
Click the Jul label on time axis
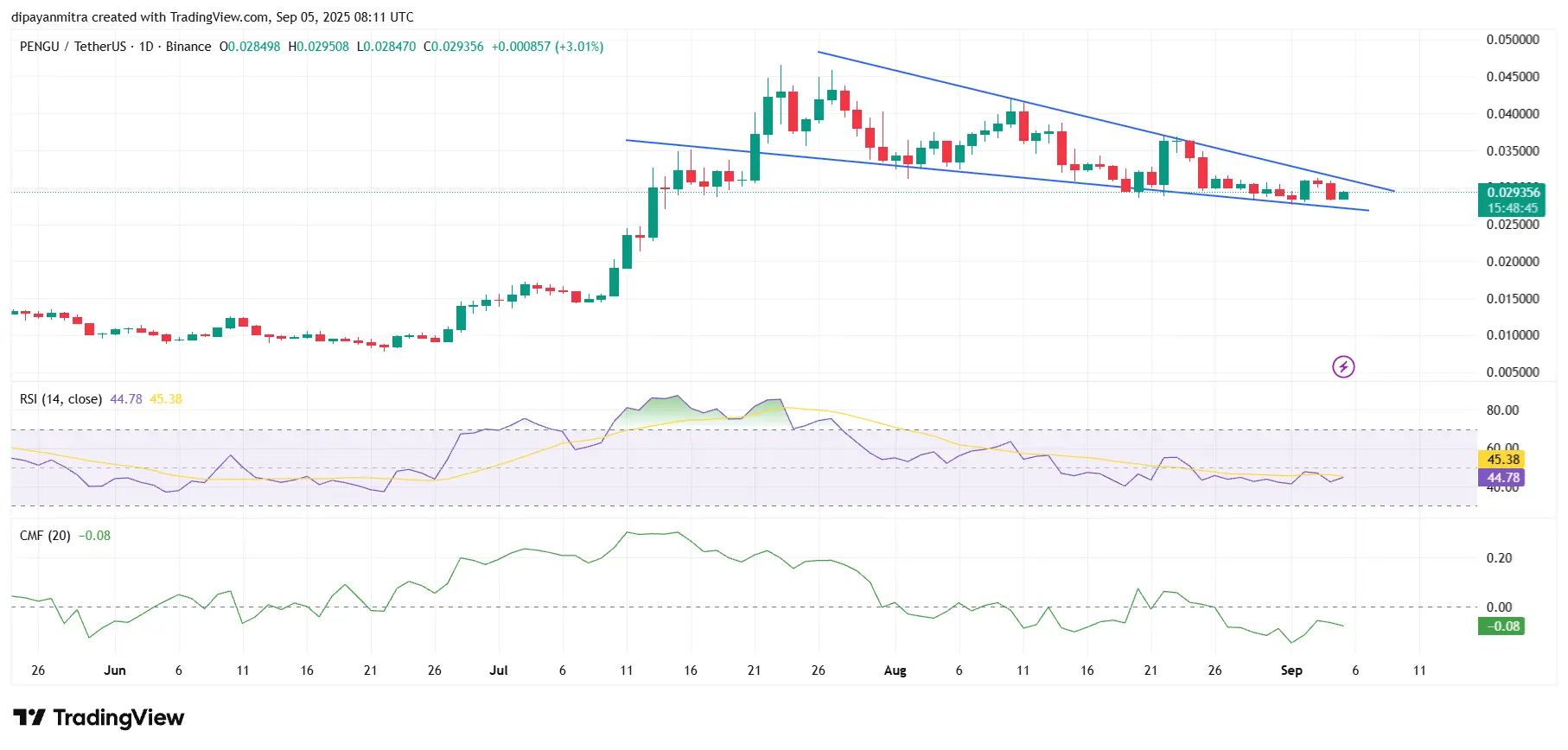(498, 671)
